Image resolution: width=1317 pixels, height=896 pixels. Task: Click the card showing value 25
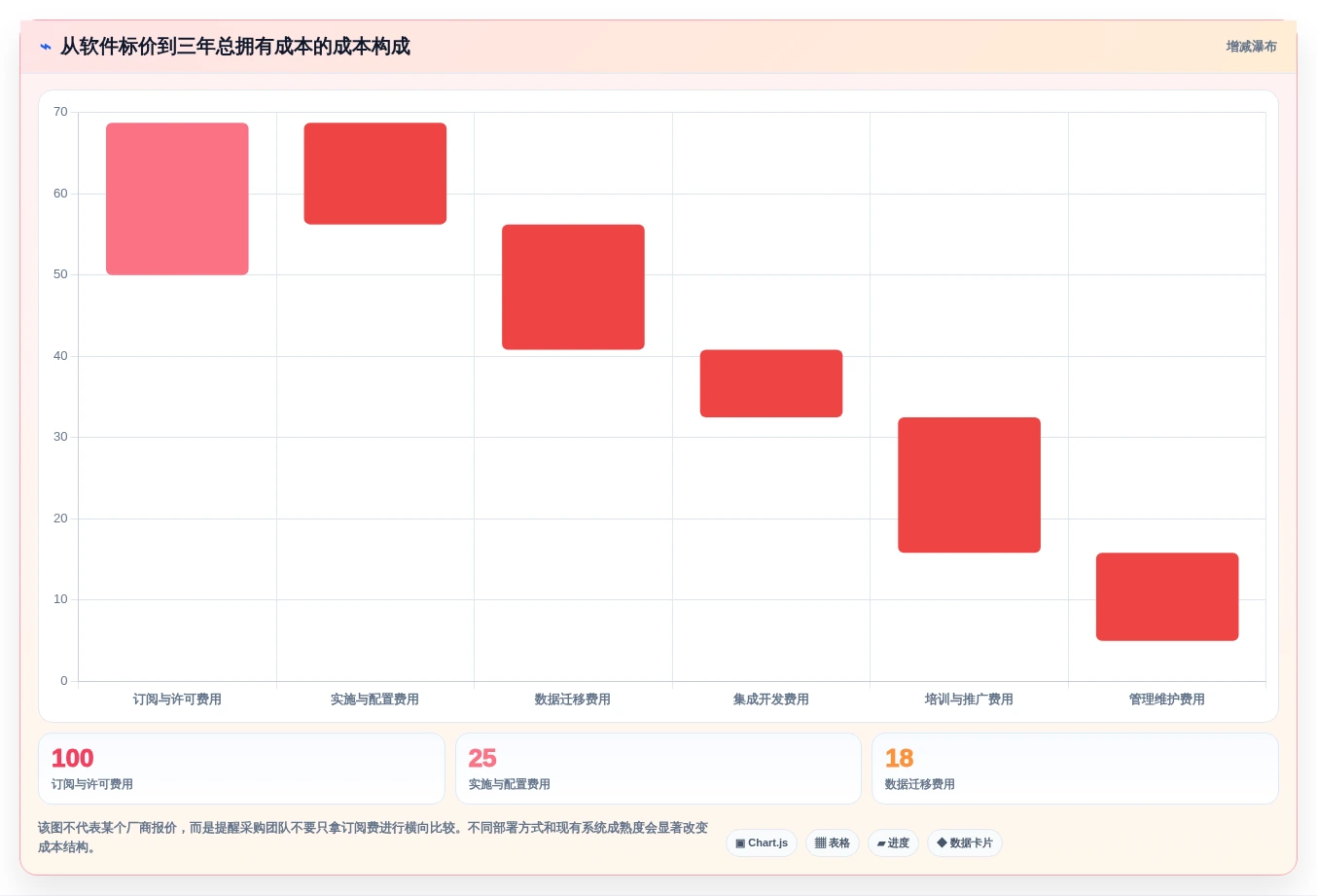tap(658, 769)
